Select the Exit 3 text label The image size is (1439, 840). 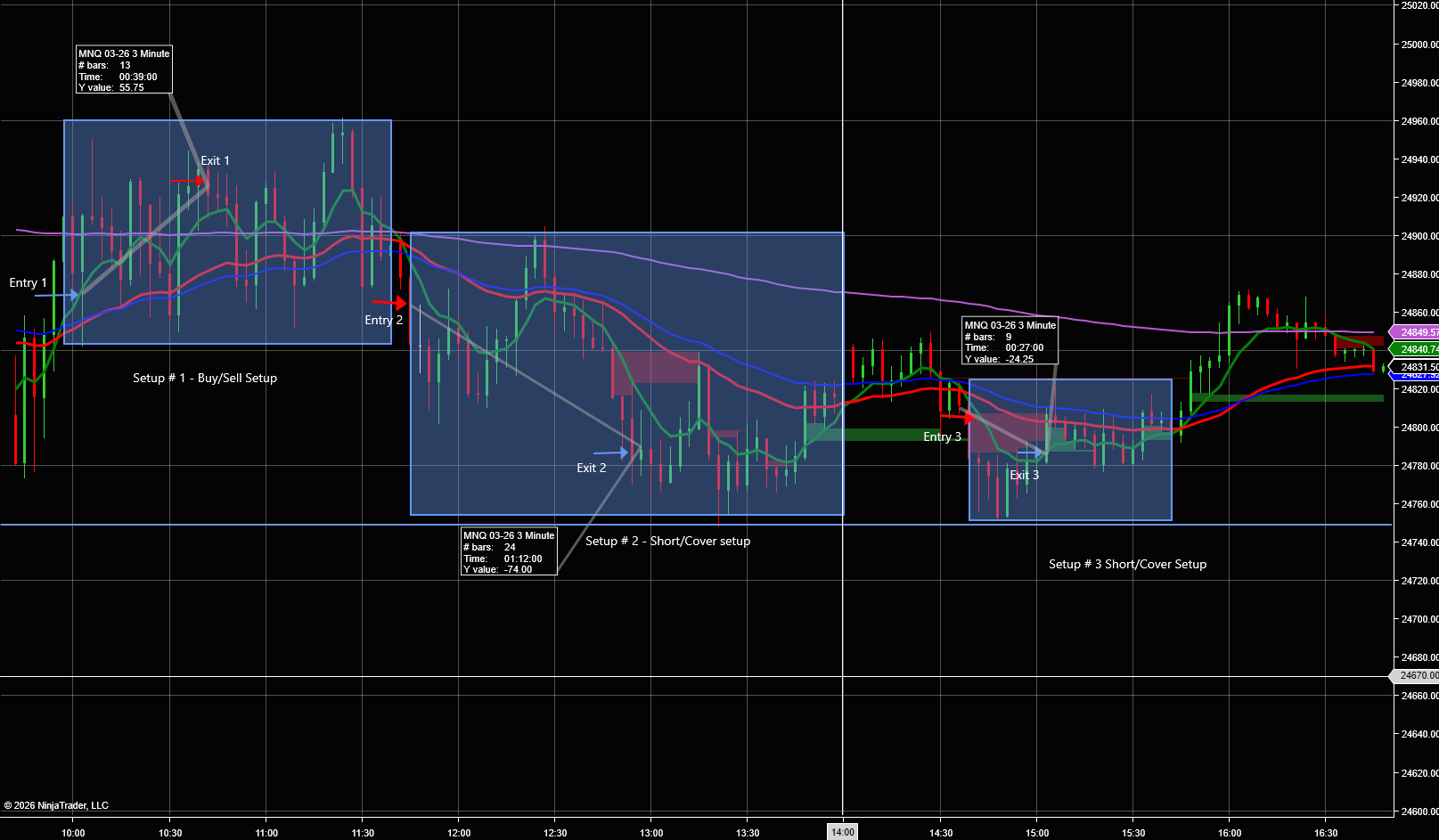(x=1024, y=475)
